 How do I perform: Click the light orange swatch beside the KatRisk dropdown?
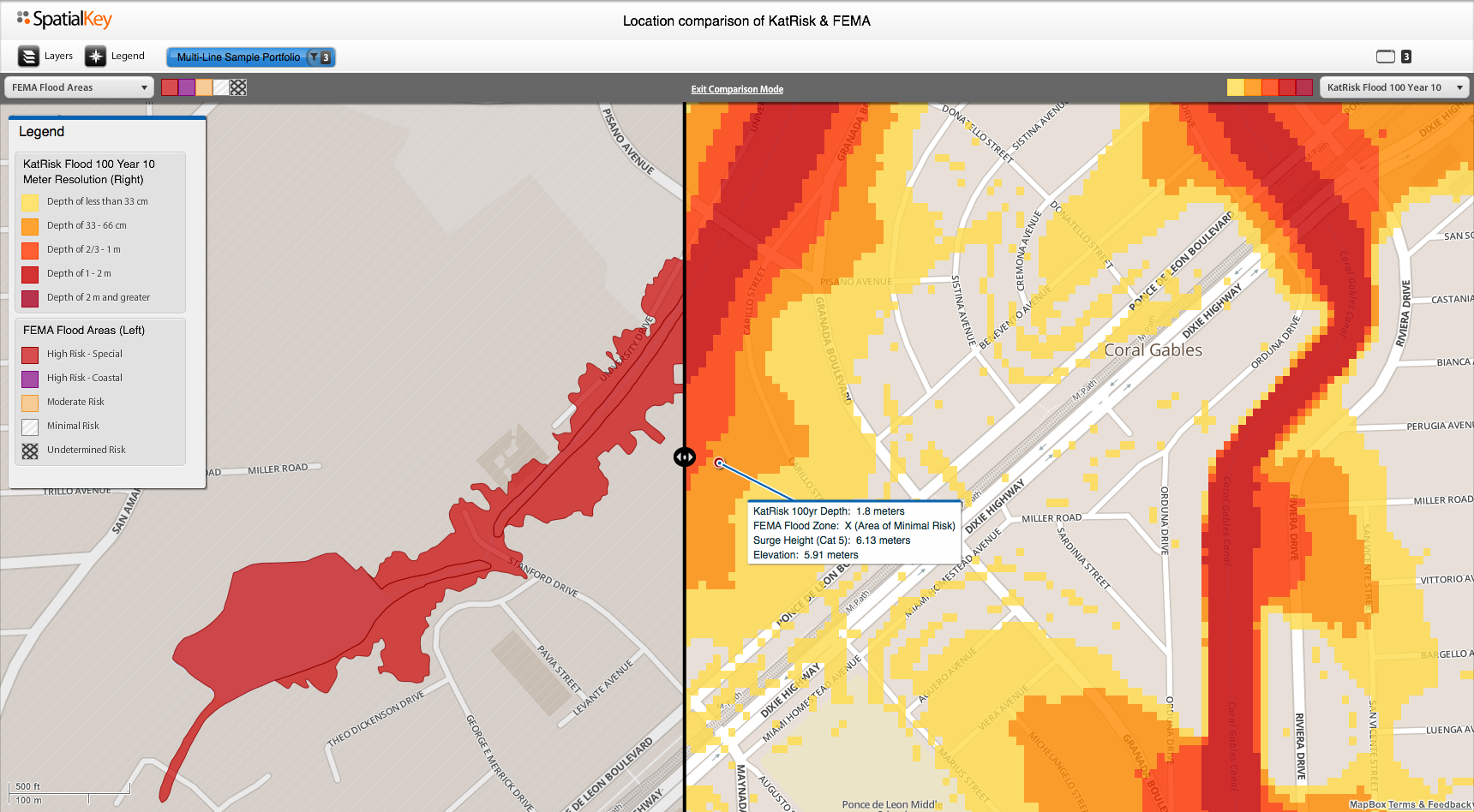(x=1253, y=87)
